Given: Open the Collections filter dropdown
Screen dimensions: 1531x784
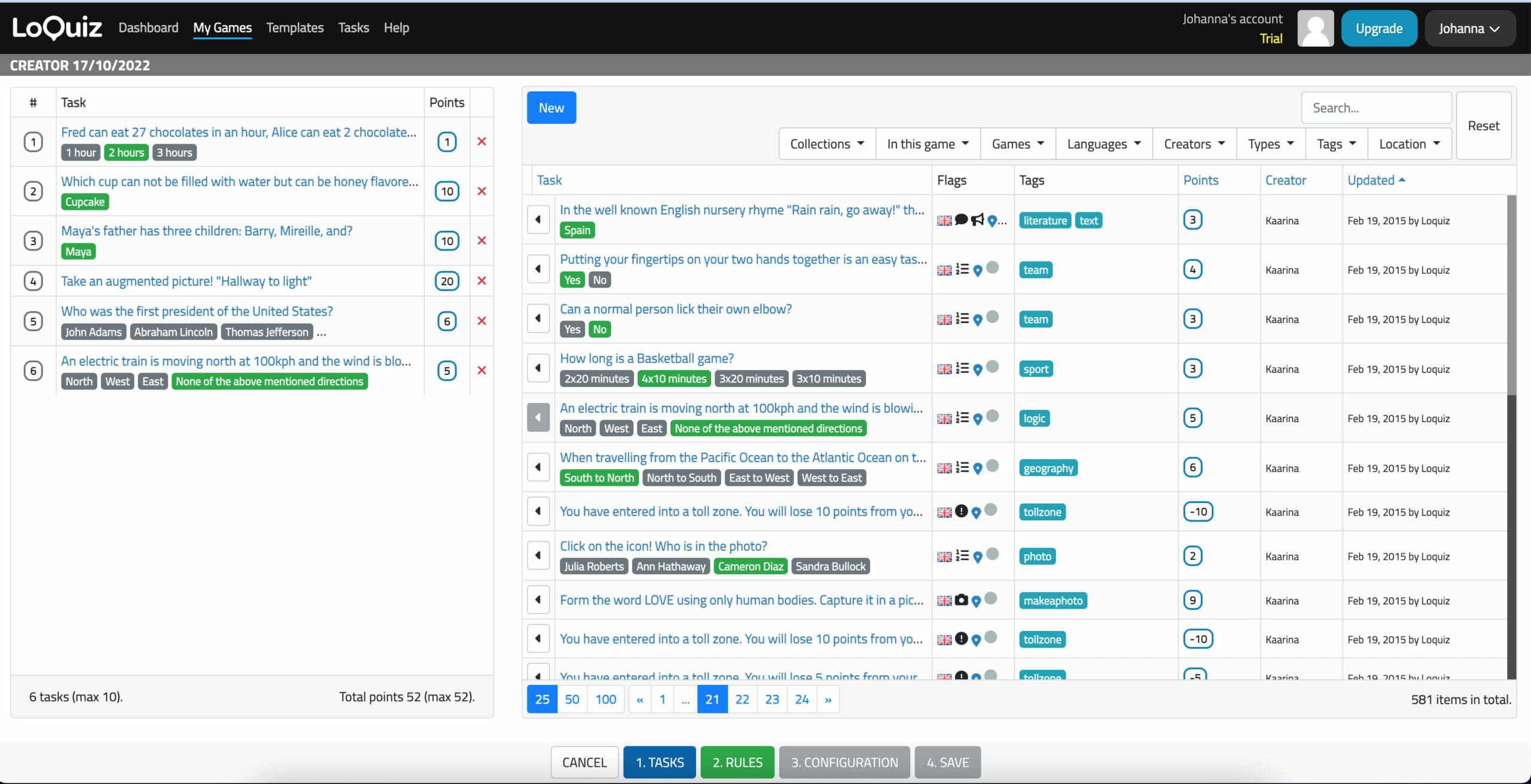Looking at the screenshot, I should click(x=826, y=144).
